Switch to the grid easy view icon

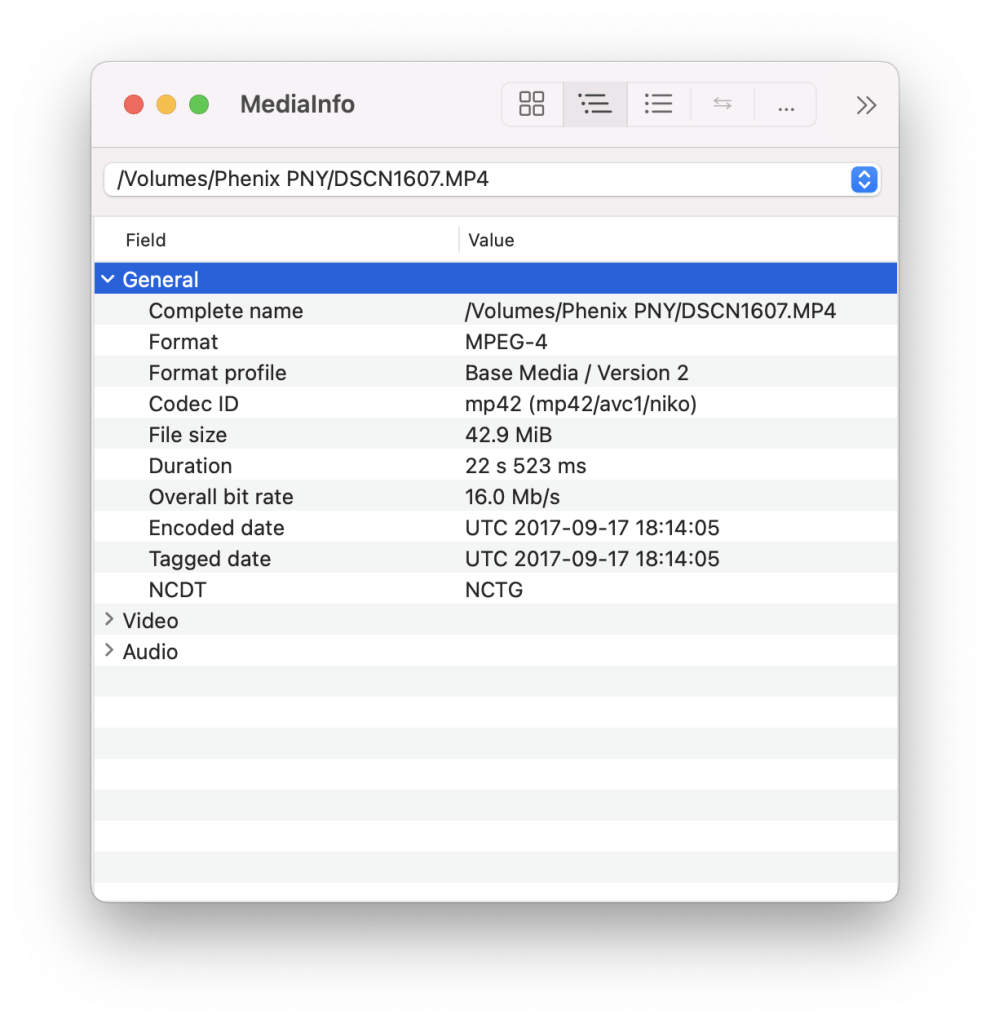point(532,104)
